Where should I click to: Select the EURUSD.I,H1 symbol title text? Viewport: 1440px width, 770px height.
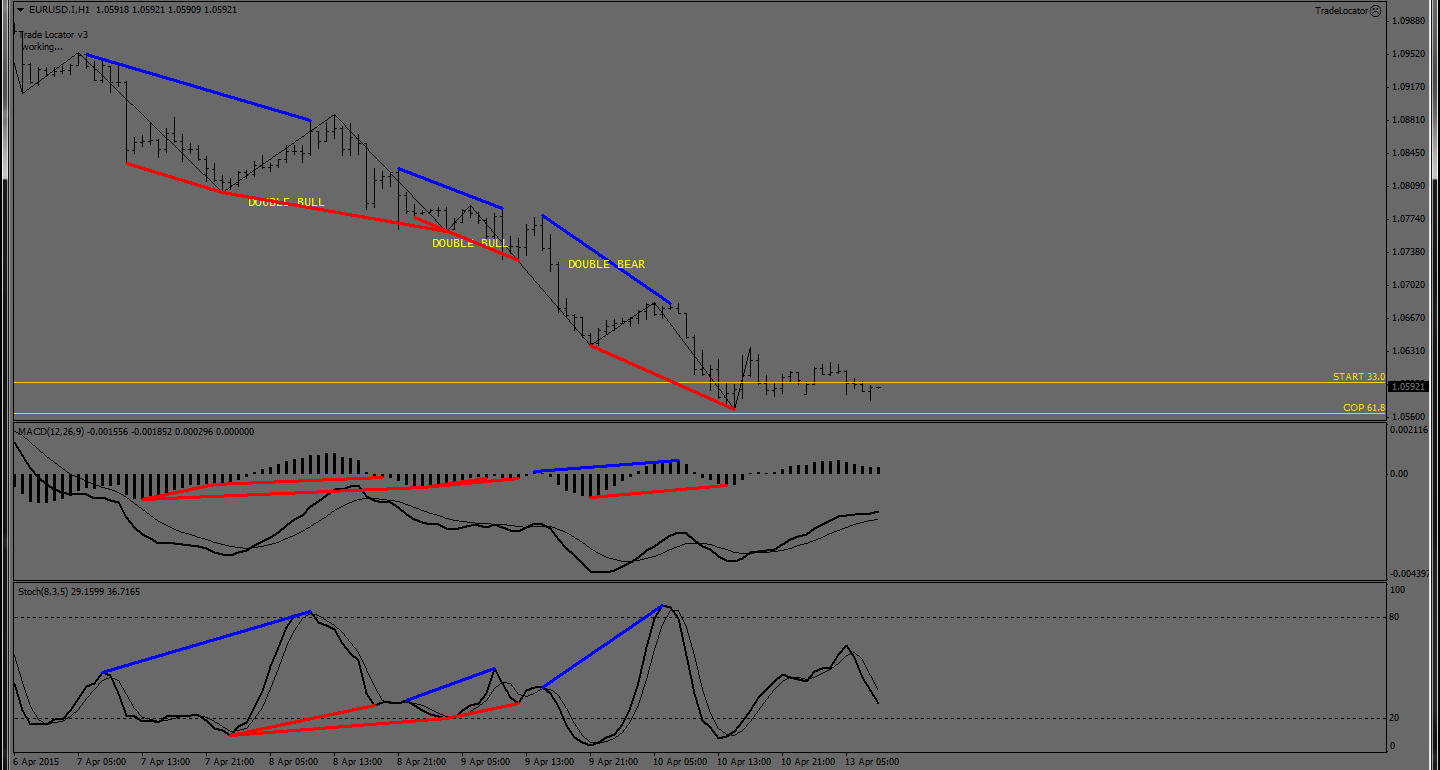tap(59, 10)
